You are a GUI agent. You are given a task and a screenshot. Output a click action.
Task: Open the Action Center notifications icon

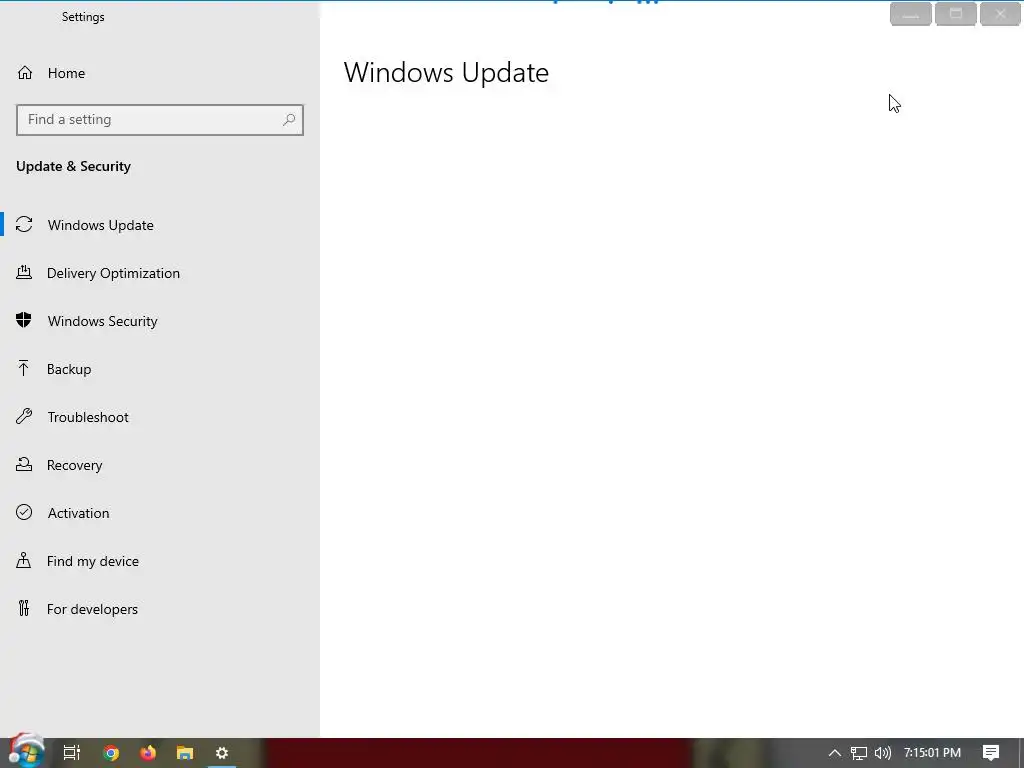[x=991, y=753]
